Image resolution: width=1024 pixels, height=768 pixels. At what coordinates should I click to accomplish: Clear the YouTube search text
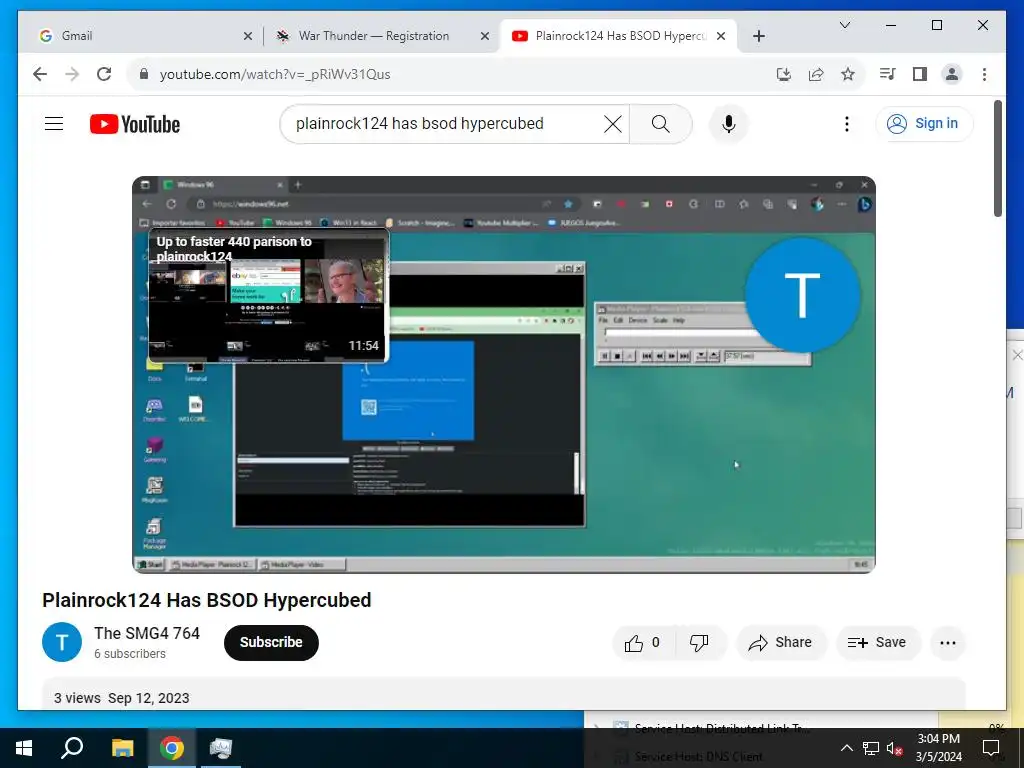[613, 124]
